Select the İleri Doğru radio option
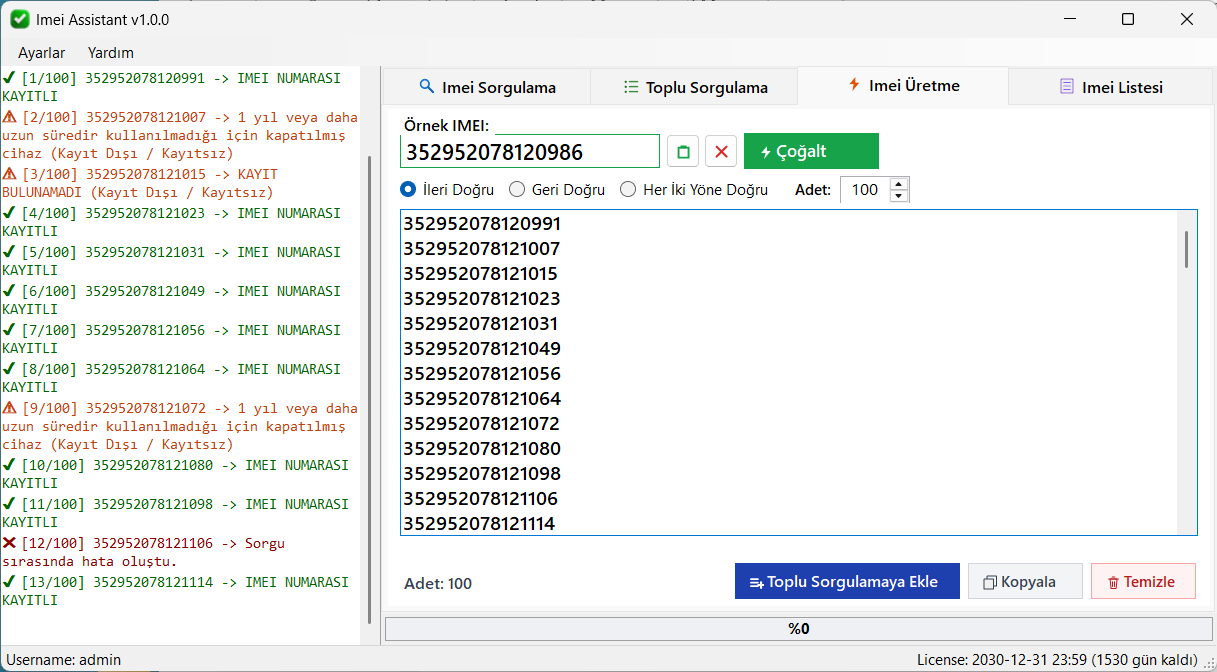1217x672 pixels. tap(447, 189)
